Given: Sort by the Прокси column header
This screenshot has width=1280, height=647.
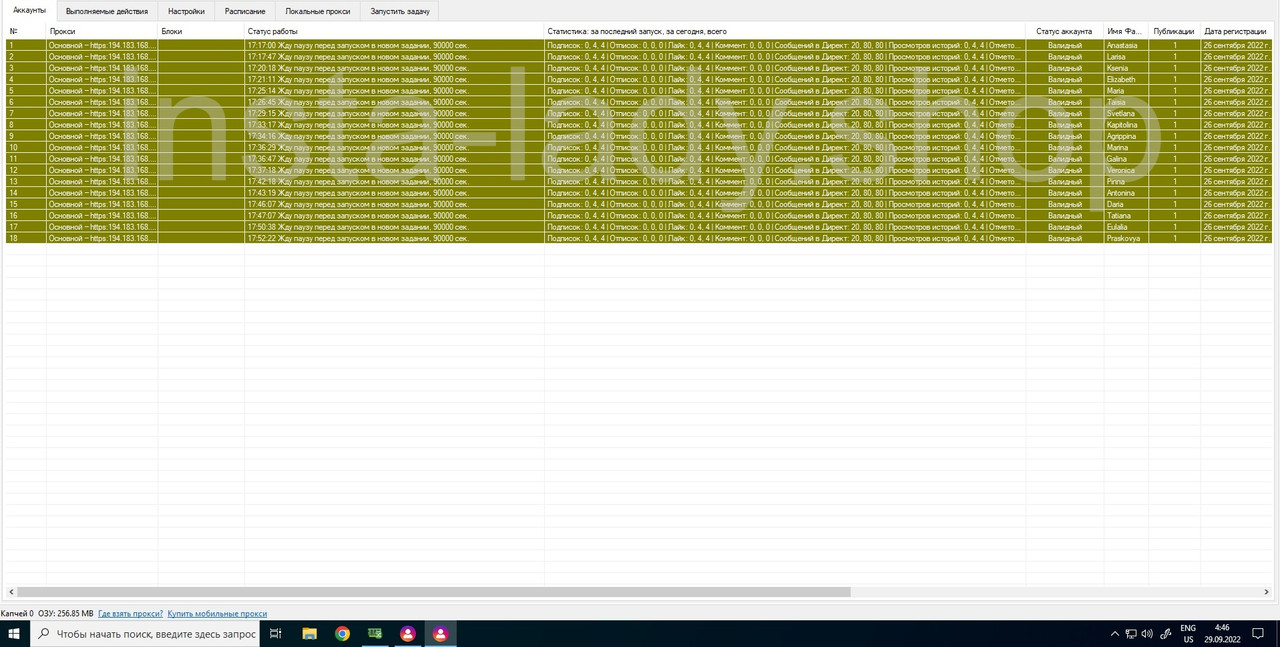Looking at the screenshot, I should click(x=102, y=31).
